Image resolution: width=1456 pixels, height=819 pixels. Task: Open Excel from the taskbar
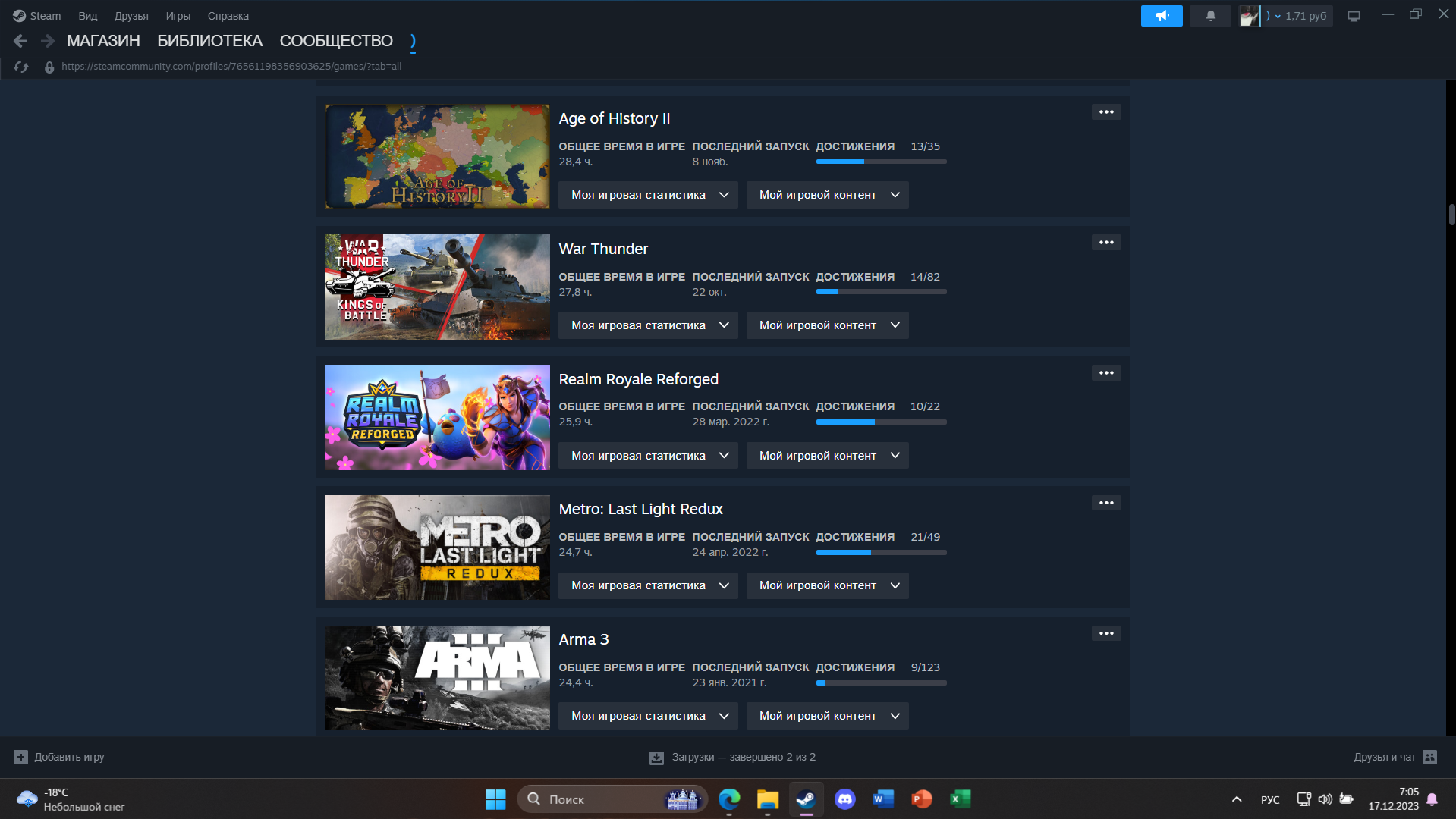click(961, 799)
